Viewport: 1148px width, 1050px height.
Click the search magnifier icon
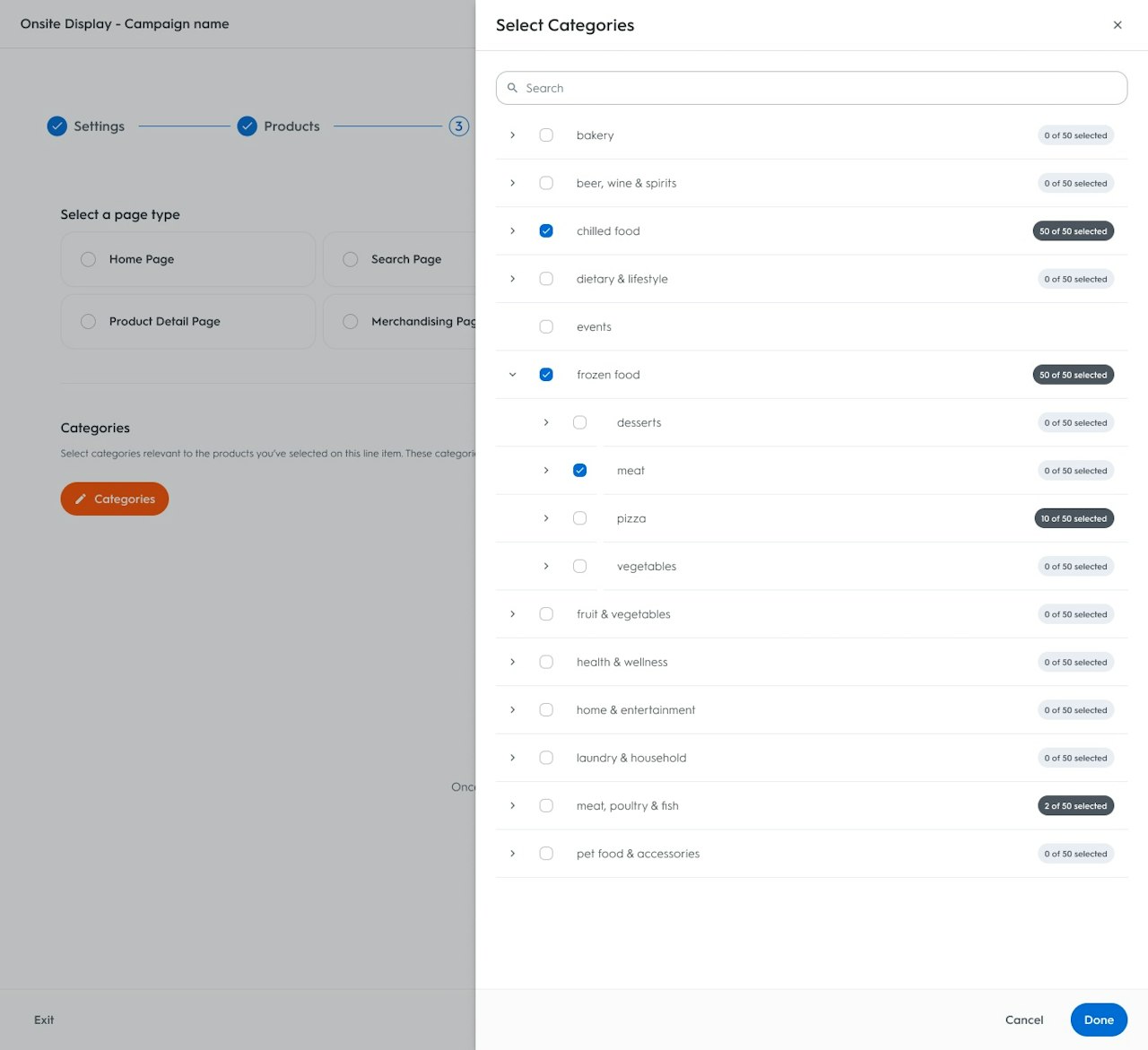pos(512,88)
